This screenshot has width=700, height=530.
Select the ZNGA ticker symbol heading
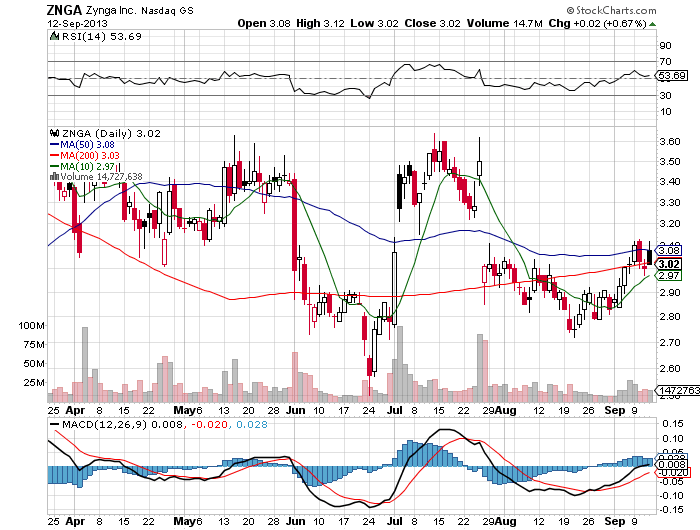point(64,10)
